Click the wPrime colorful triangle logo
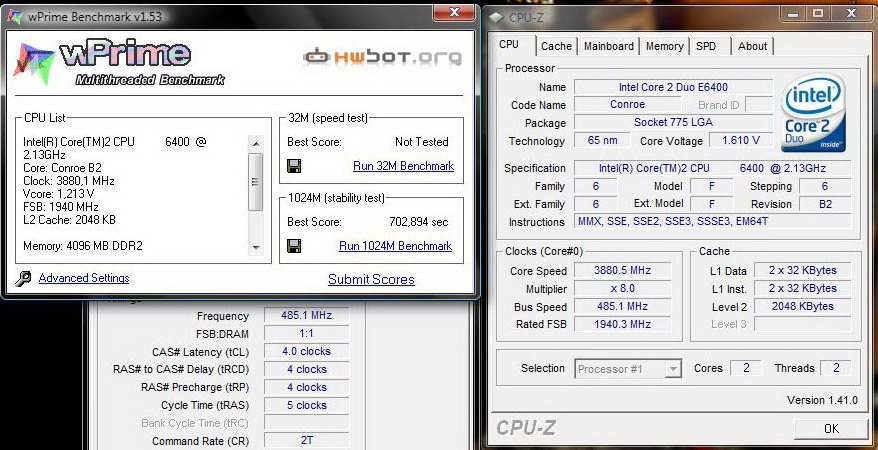This screenshot has width=878, height=450. pyautogui.click(x=34, y=63)
